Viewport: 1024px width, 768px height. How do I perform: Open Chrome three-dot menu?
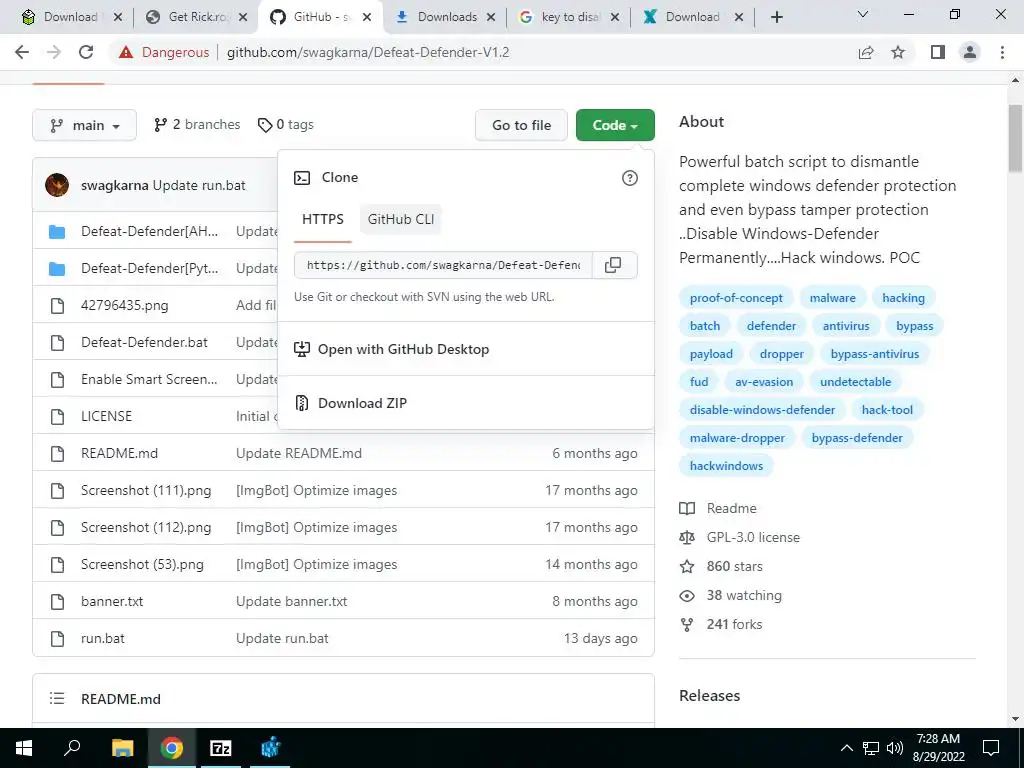point(1002,52)
